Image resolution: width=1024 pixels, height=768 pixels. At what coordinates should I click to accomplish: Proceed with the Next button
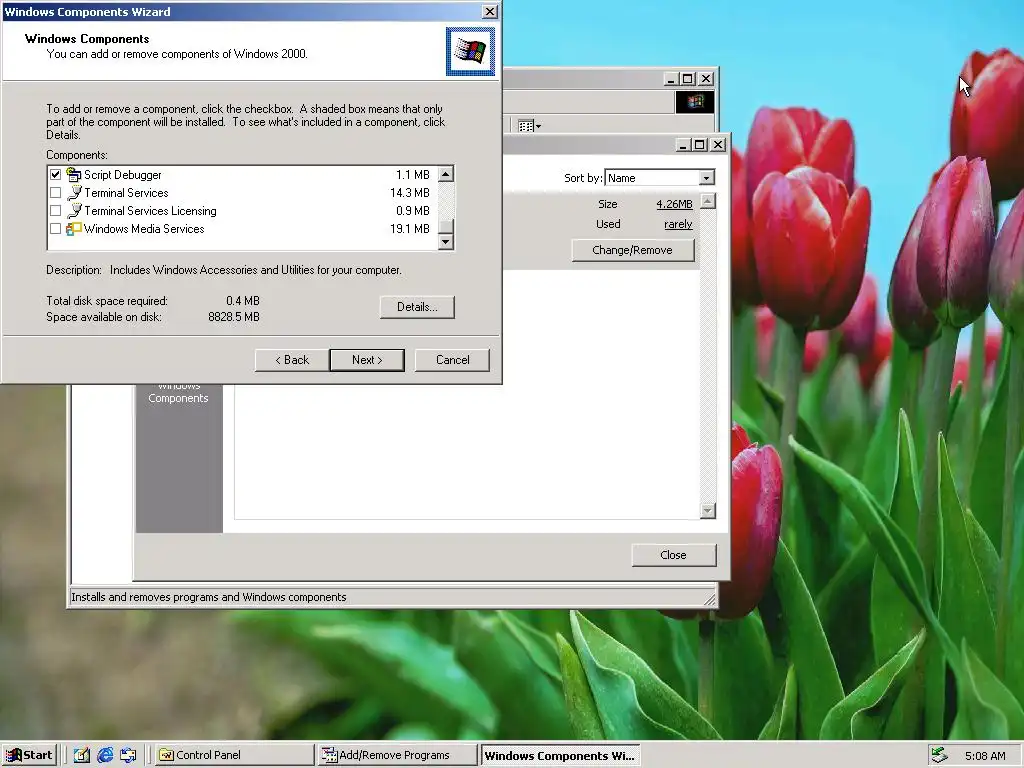367,360
